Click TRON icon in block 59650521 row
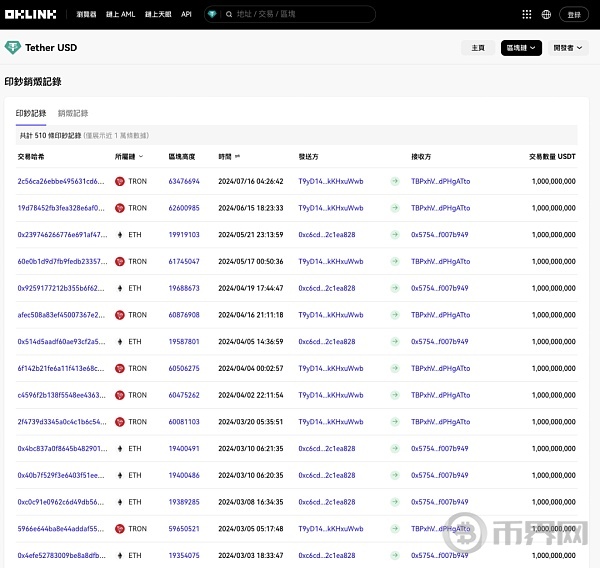The width and height of the screenshot is (600, 568). click(120, 529)
